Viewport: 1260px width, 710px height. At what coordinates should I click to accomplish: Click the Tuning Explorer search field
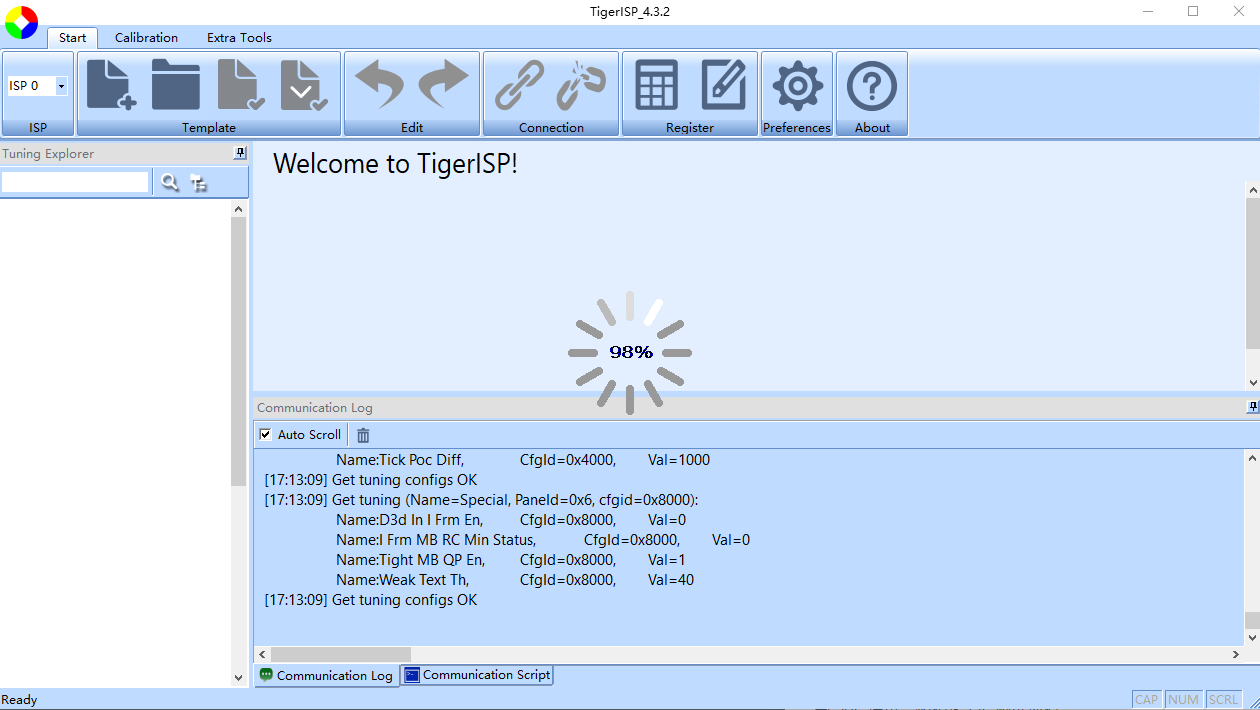coord(75,182)
